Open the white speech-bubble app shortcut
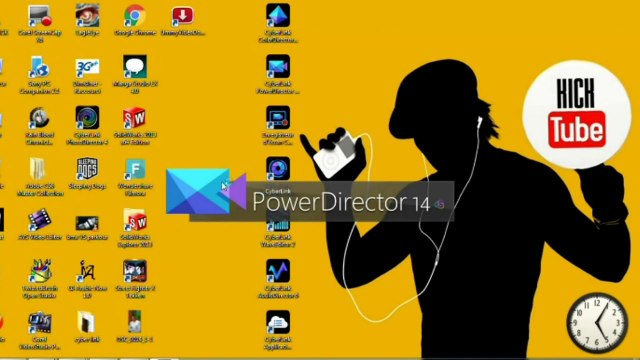 135,67
